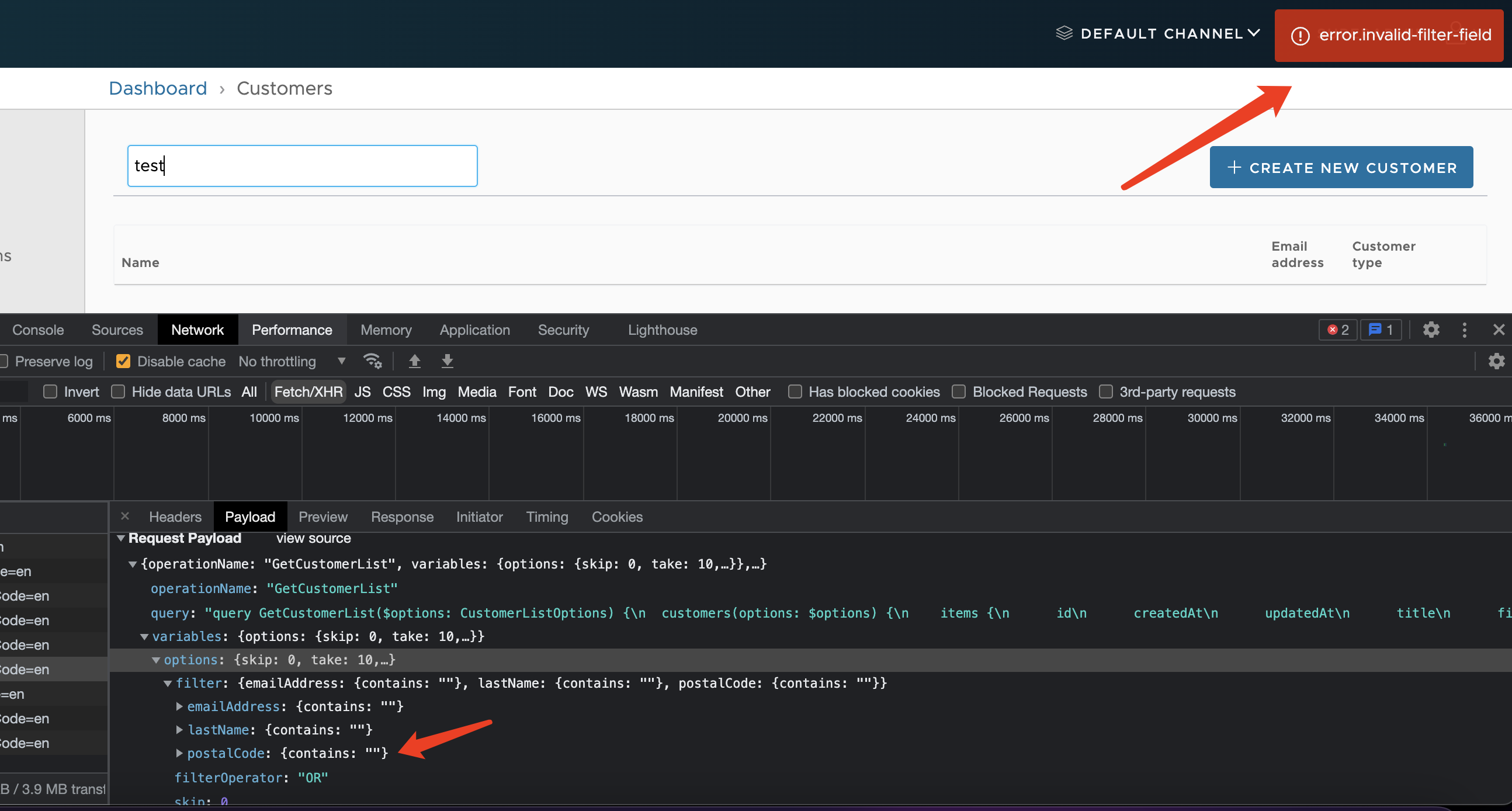Open the issues counter showing 1

pos(1381,330)
